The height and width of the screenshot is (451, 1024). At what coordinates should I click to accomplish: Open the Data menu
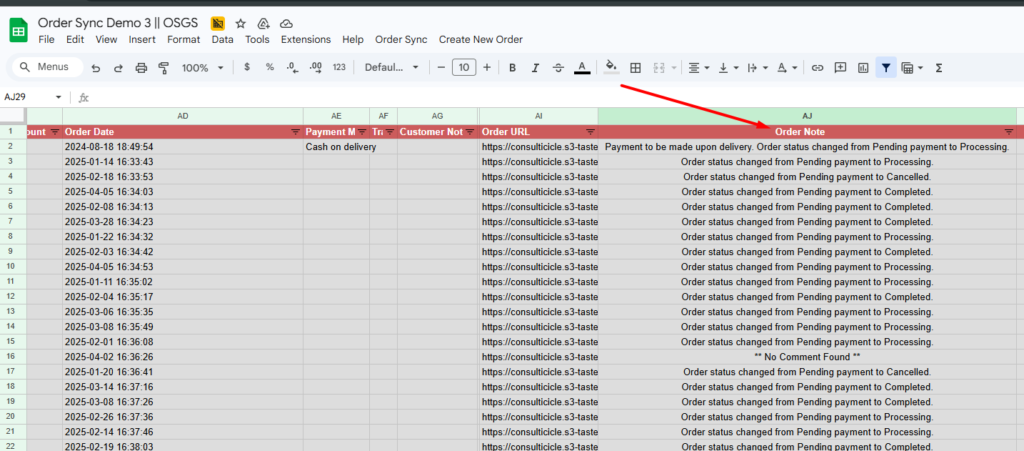(222, 39)
